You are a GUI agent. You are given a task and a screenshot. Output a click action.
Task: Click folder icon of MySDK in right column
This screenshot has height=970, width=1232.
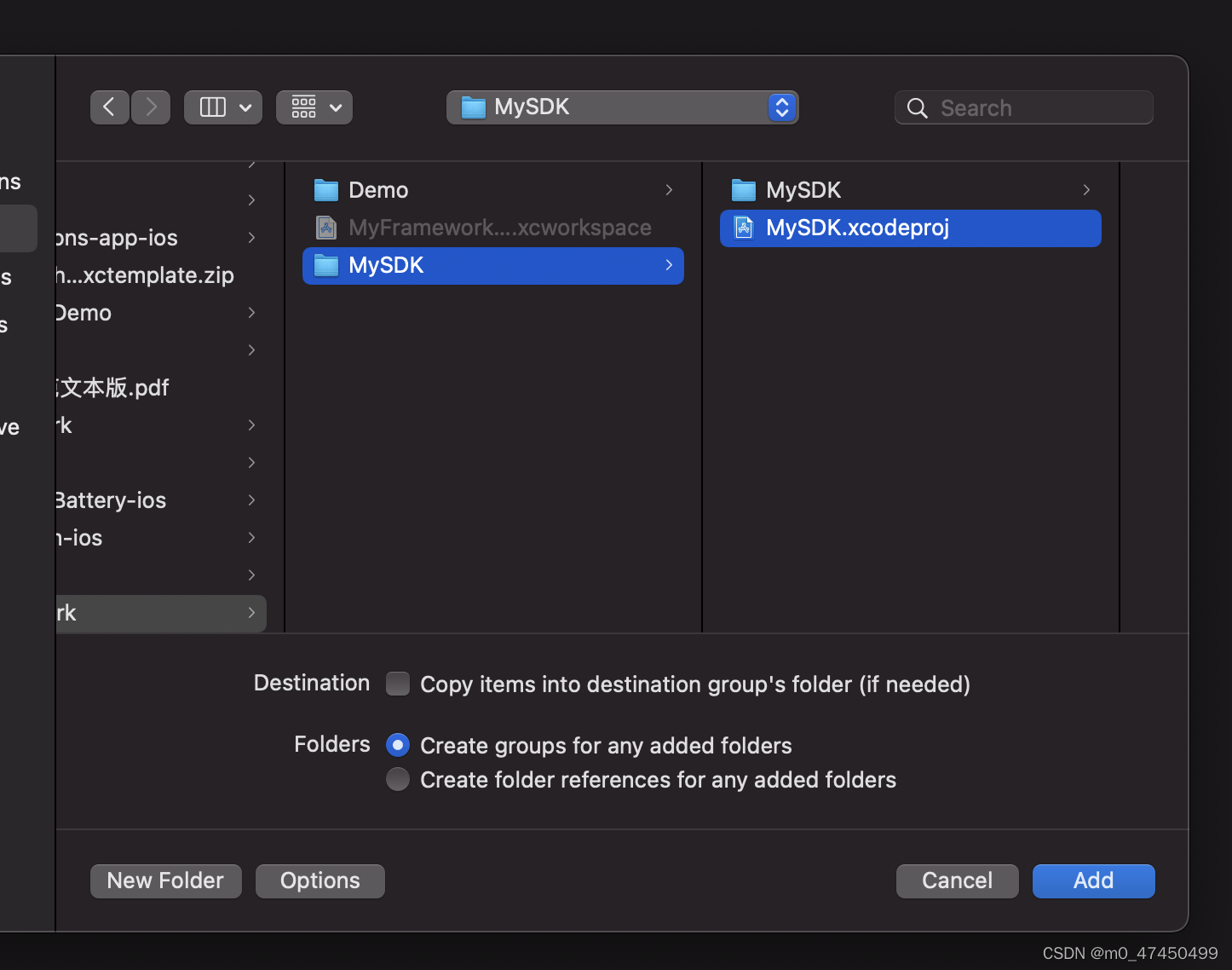(744, 190)
